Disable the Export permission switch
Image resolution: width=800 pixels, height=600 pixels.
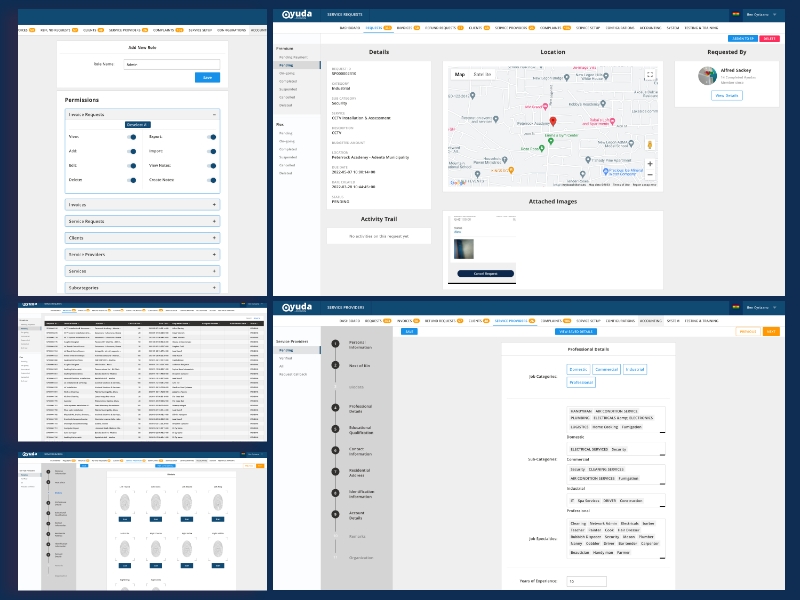click(212, 136)
